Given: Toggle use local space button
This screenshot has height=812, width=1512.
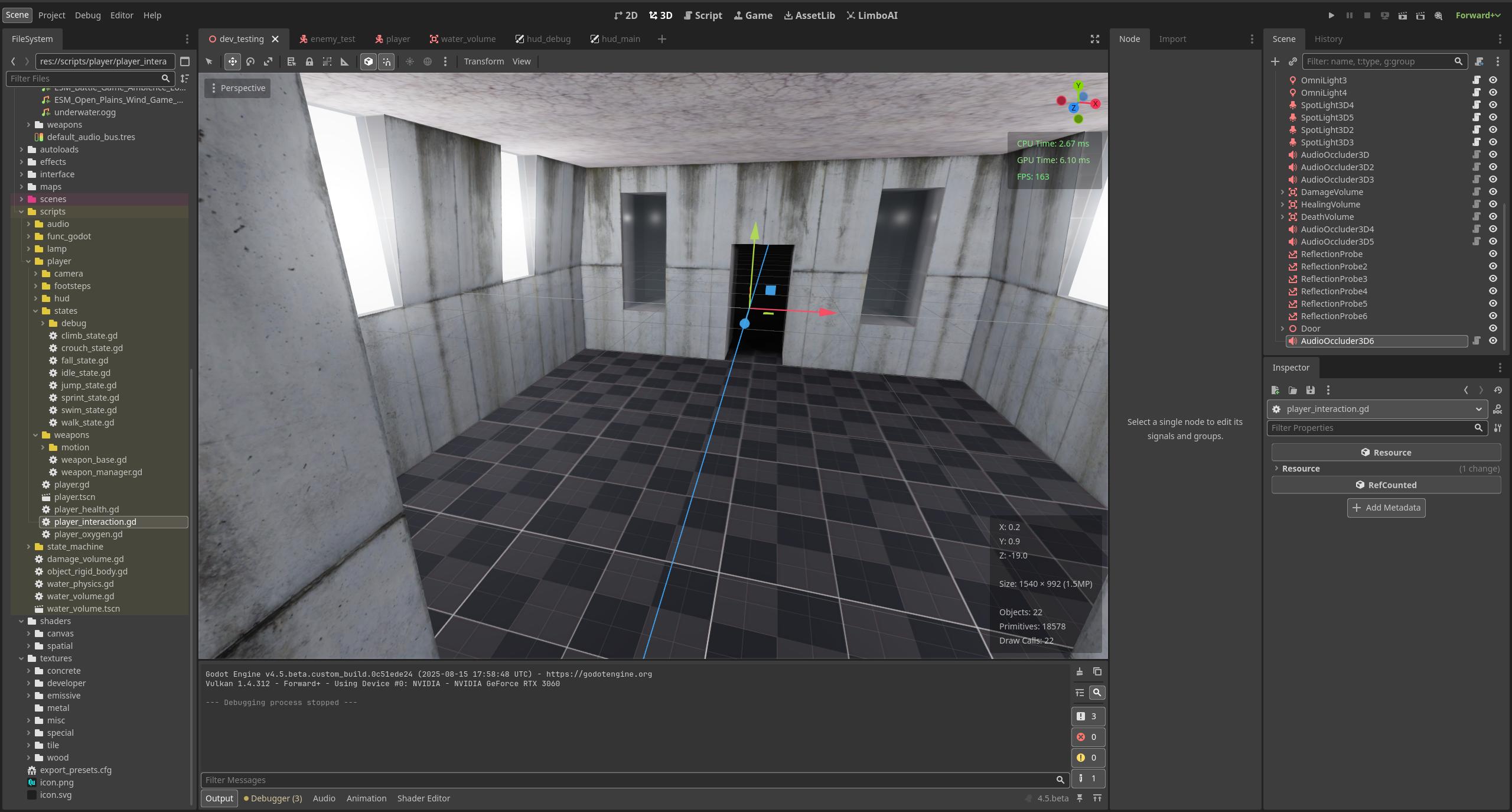Looking at the screenshot, I should tap(368, 61).
